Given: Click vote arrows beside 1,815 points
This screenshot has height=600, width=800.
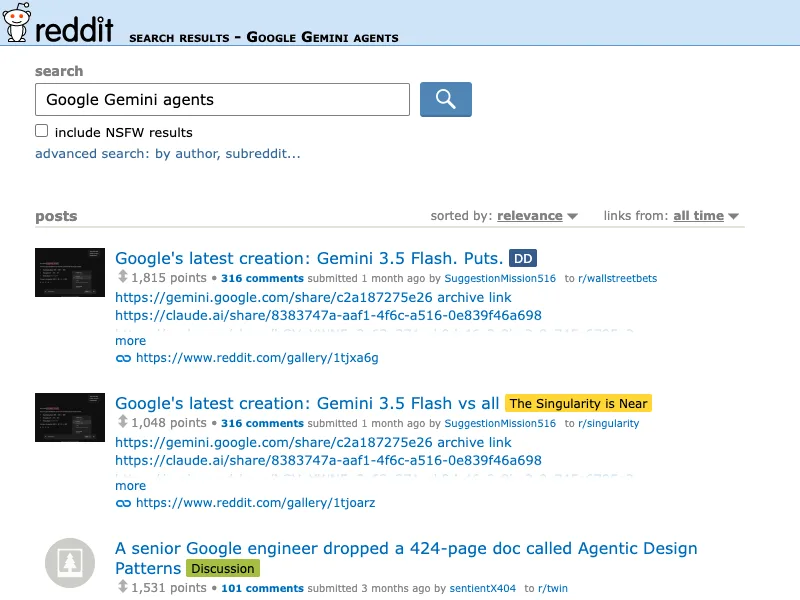Looking at the screenshot, I should (x=122, y=277).
